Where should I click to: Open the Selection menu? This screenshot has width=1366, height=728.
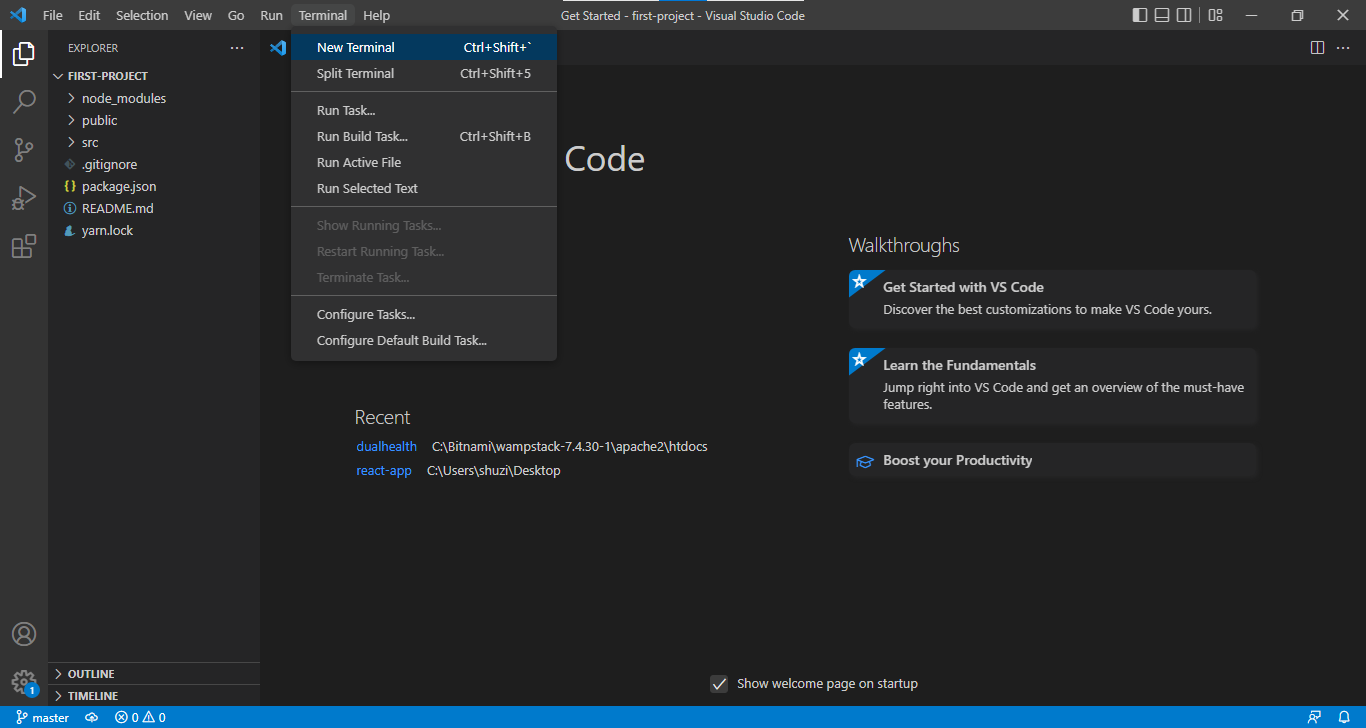(142, 15)
